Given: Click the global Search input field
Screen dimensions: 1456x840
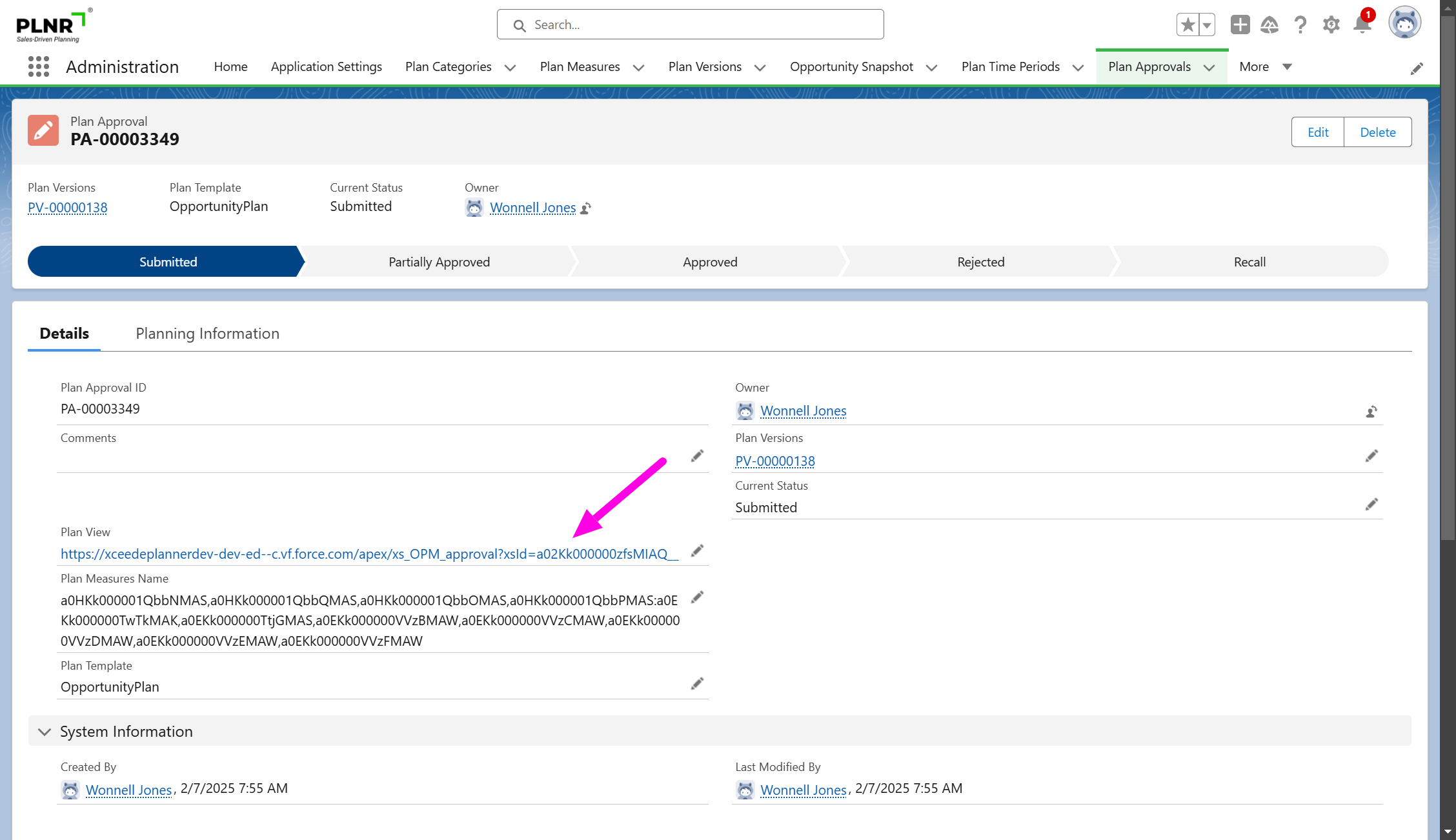Looking at the screenshot, I should 690,25.
